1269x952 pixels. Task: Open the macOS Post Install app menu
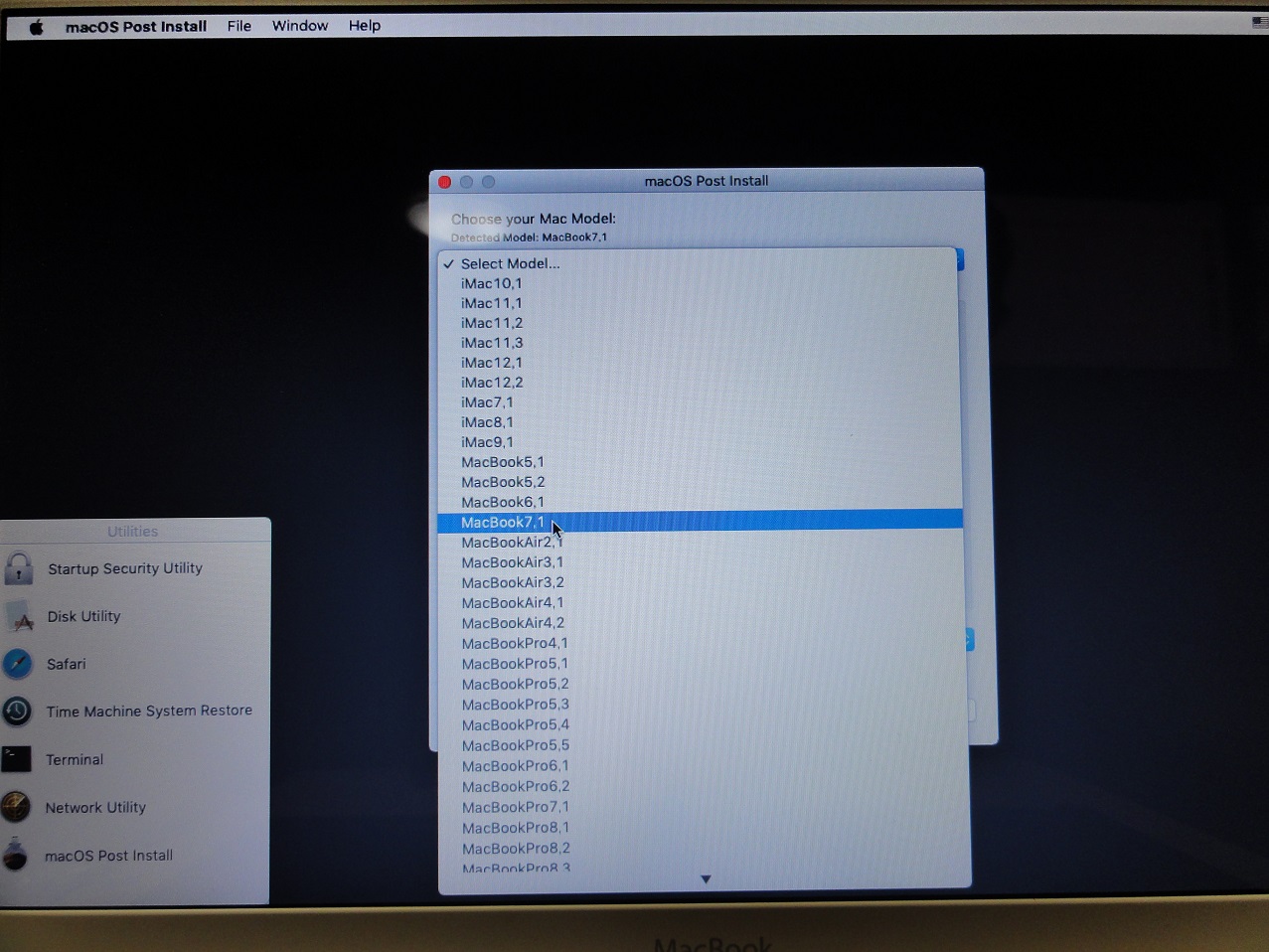tap(136, 27)
